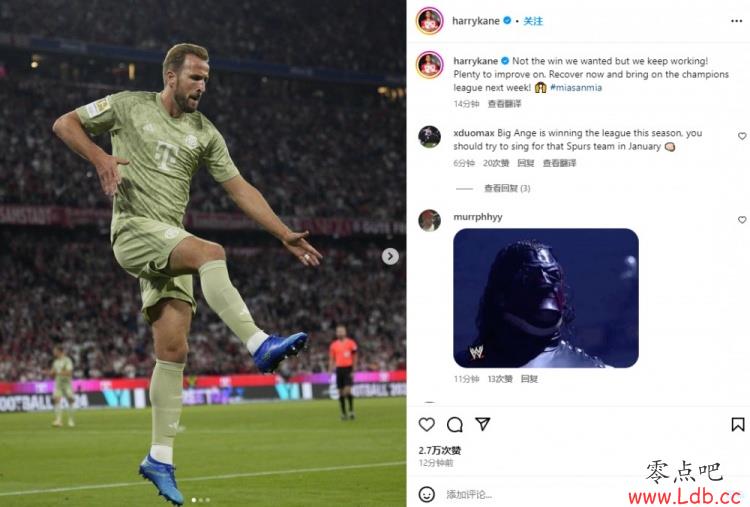
Task: Save post with the bookmark icon
Action: pyautogui.click(x=737, y=424)
